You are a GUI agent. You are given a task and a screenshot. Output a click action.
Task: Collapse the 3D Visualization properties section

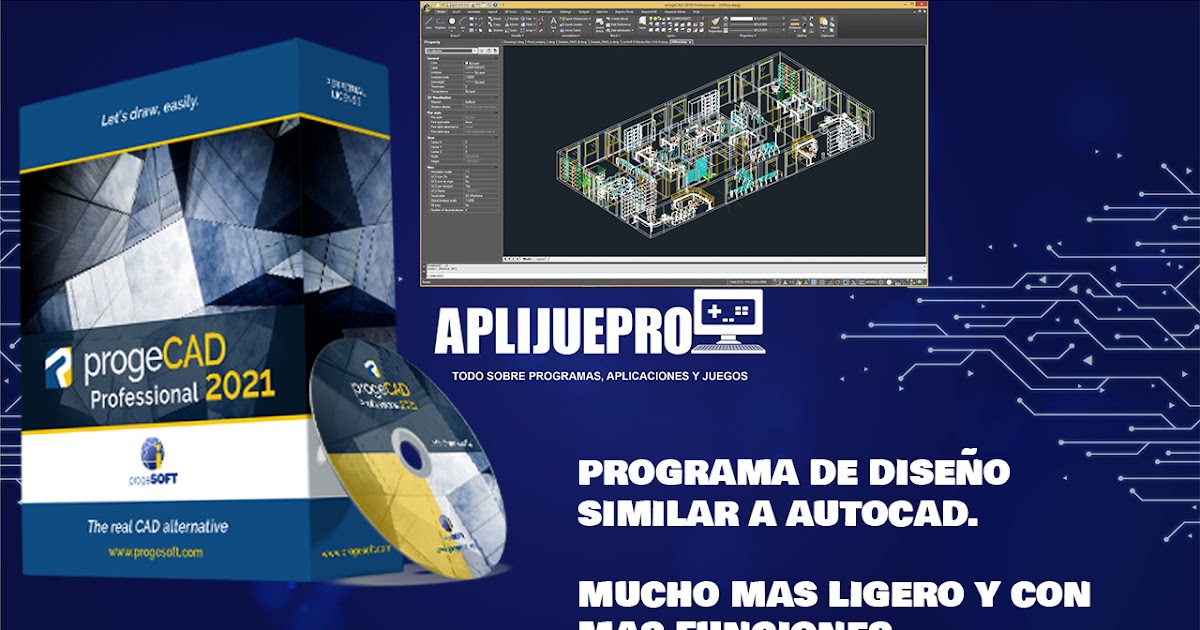(x=496, y=97)
